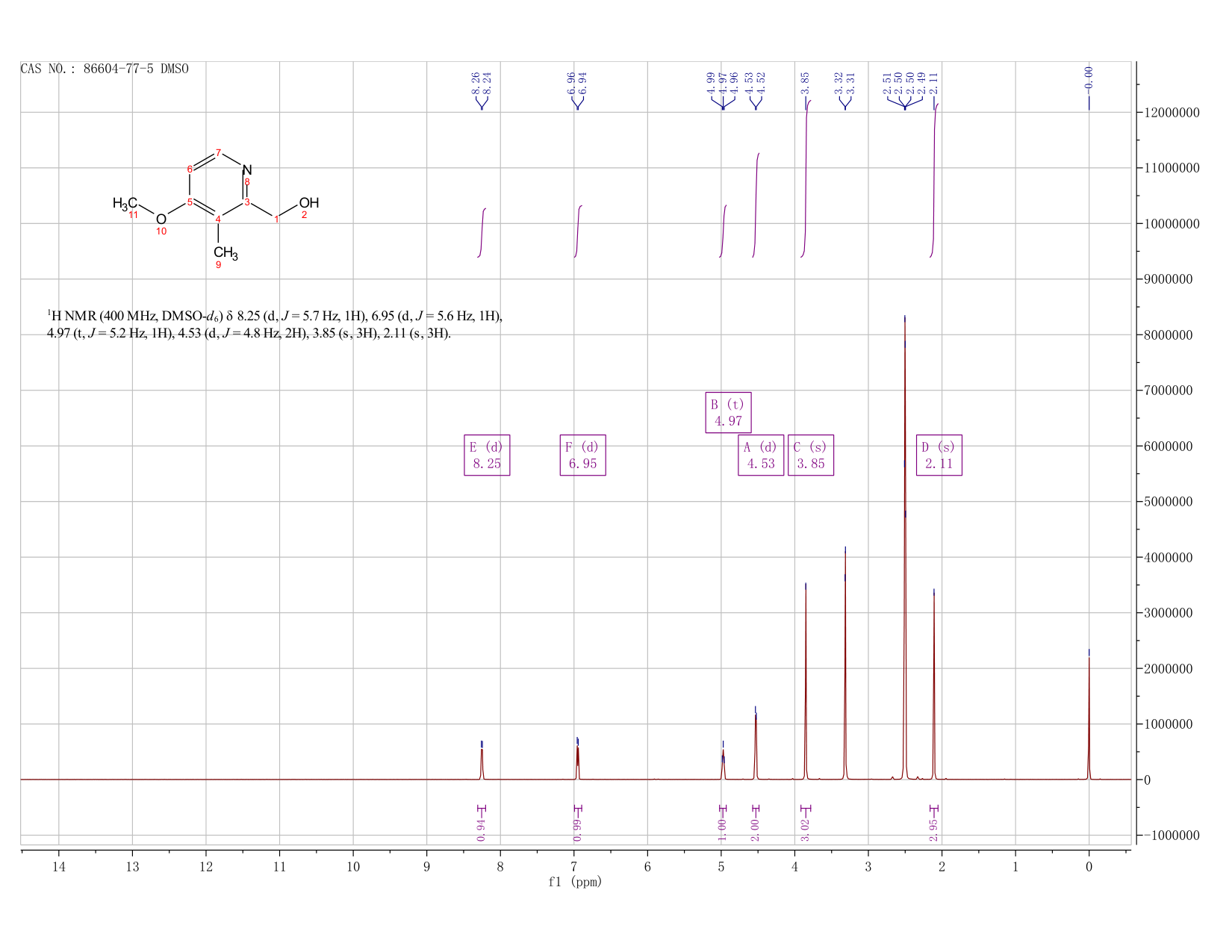Select the 2.00 integral value under 4.53

click(x=755, y=830)
